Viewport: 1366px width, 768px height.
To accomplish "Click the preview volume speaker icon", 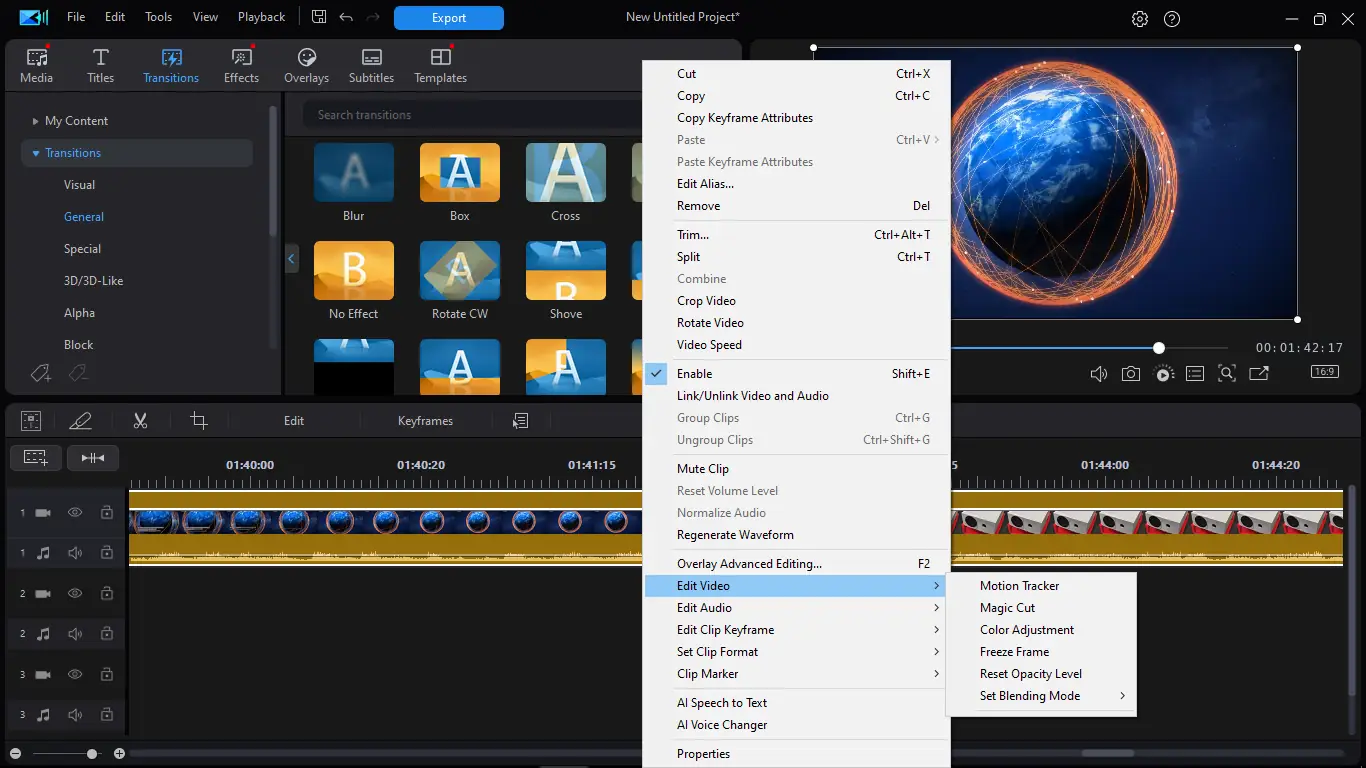I will [1098, 374].
